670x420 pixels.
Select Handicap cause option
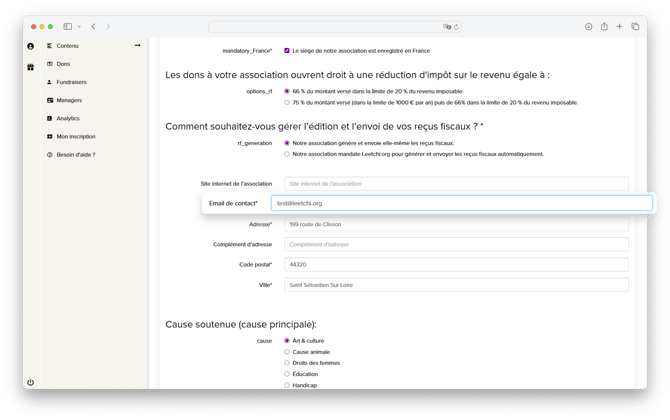click(287, 385)
